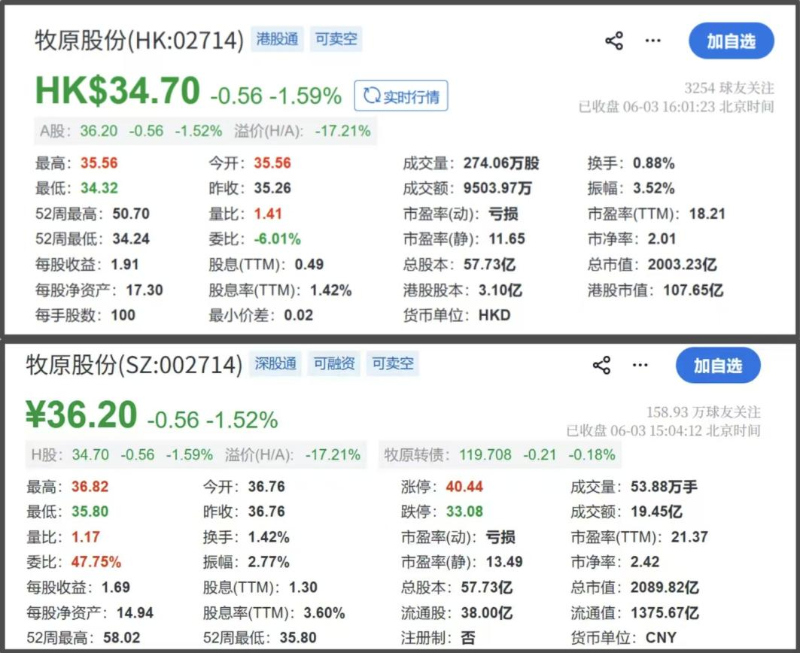Click the 52周最高 58.02 value

121,638
